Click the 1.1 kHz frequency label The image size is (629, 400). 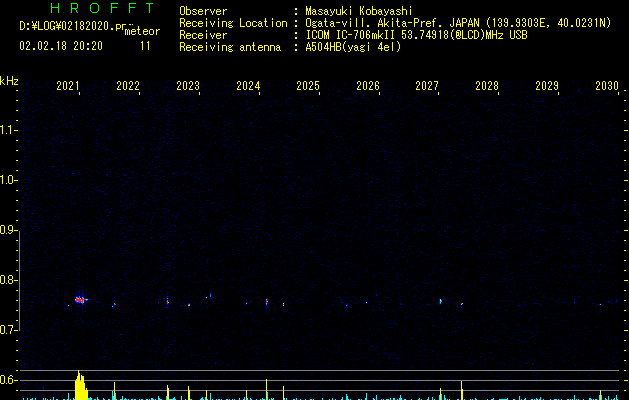point(8,130)
